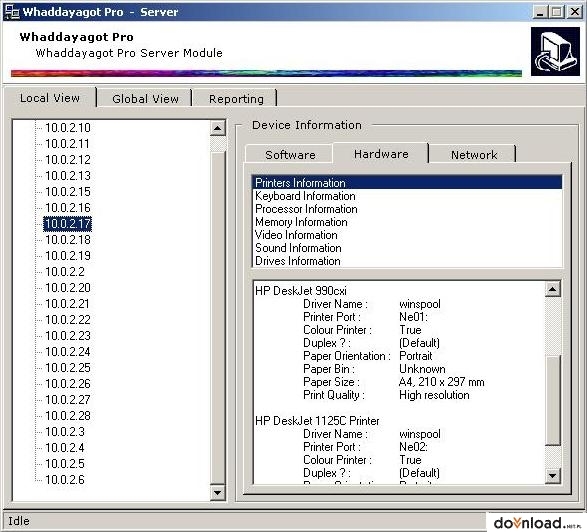This screenshot has height=532, width=587.
Task: Select Memory Information entry
Action: (407, 222)
